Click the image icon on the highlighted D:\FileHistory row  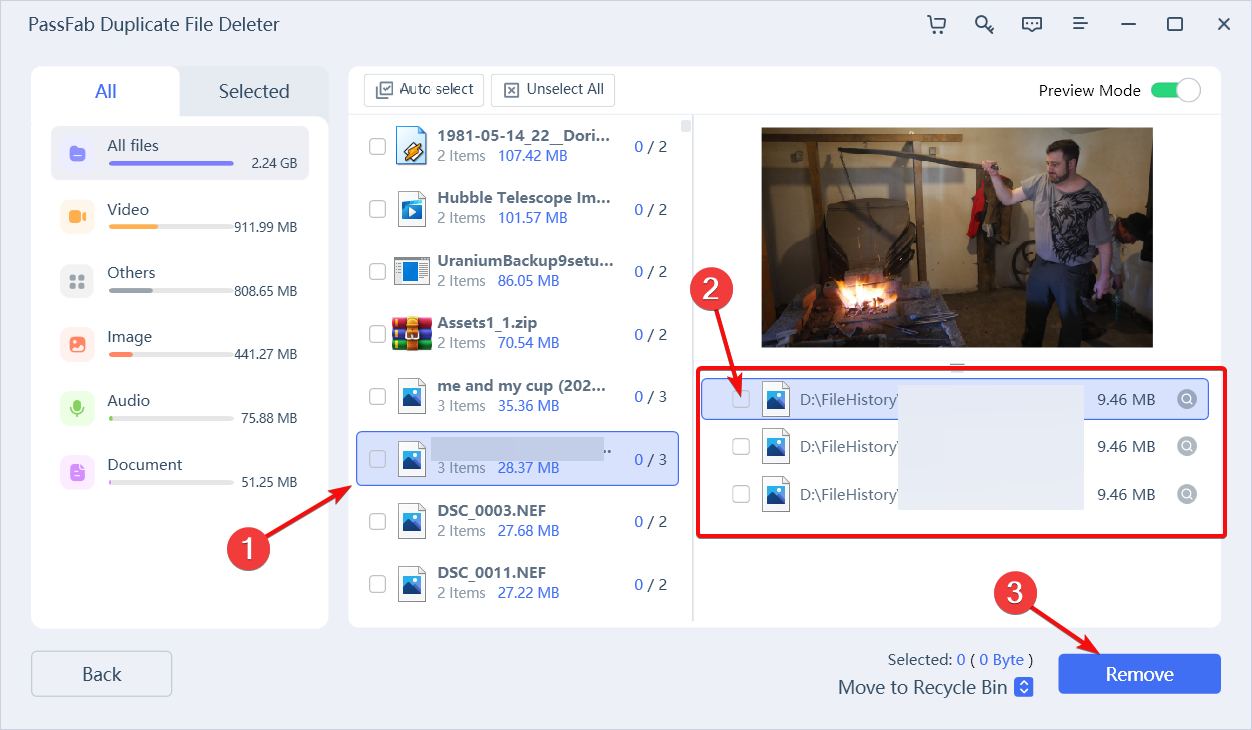click(775, 399)
